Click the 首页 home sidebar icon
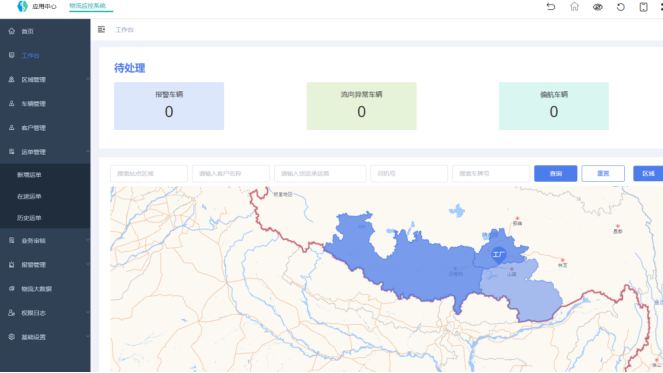Viewport: 663px width, 373px height. click(x=11, y=31)
